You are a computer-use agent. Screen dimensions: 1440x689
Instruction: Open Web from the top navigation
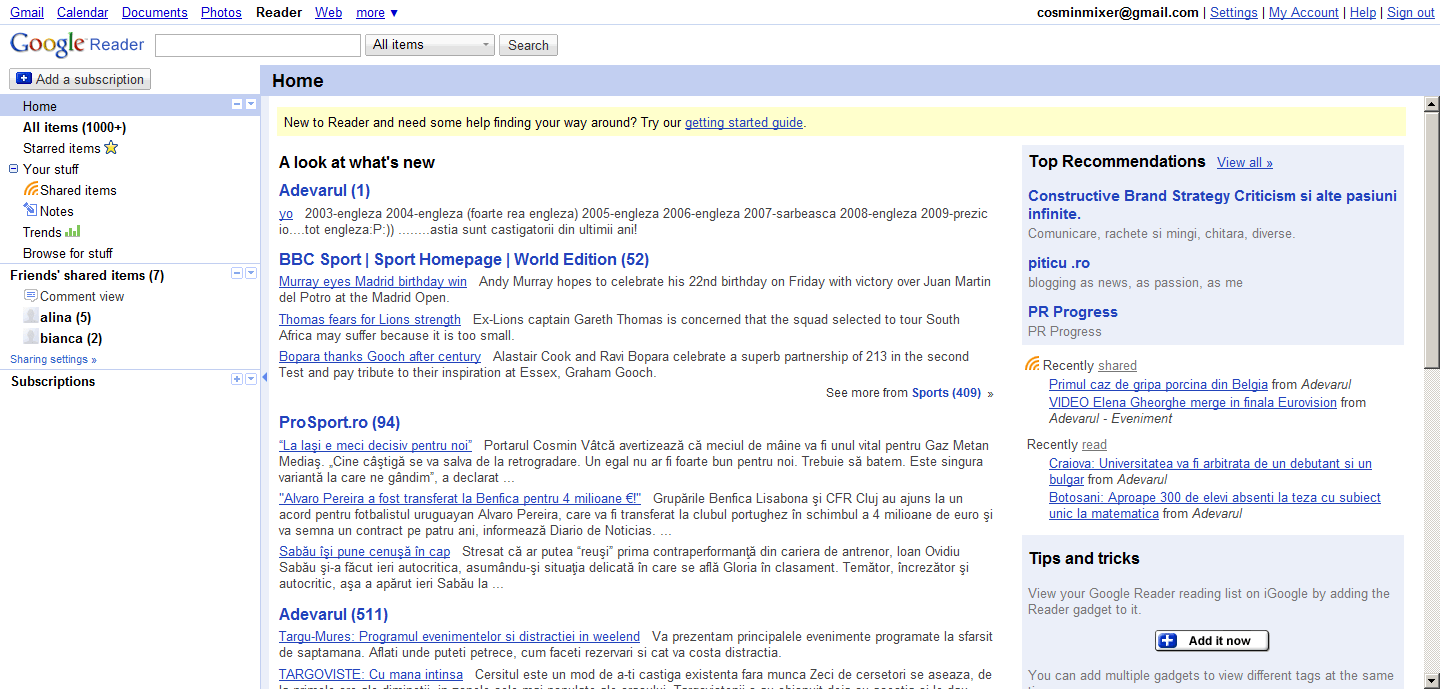(x=328, y=13)
